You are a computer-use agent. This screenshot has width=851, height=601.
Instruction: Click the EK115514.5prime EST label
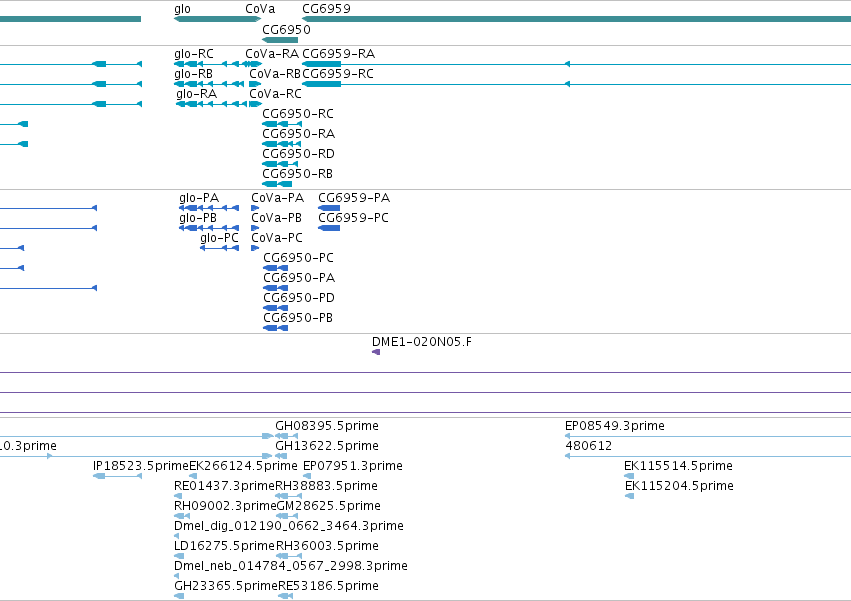(x=678, y=466)
